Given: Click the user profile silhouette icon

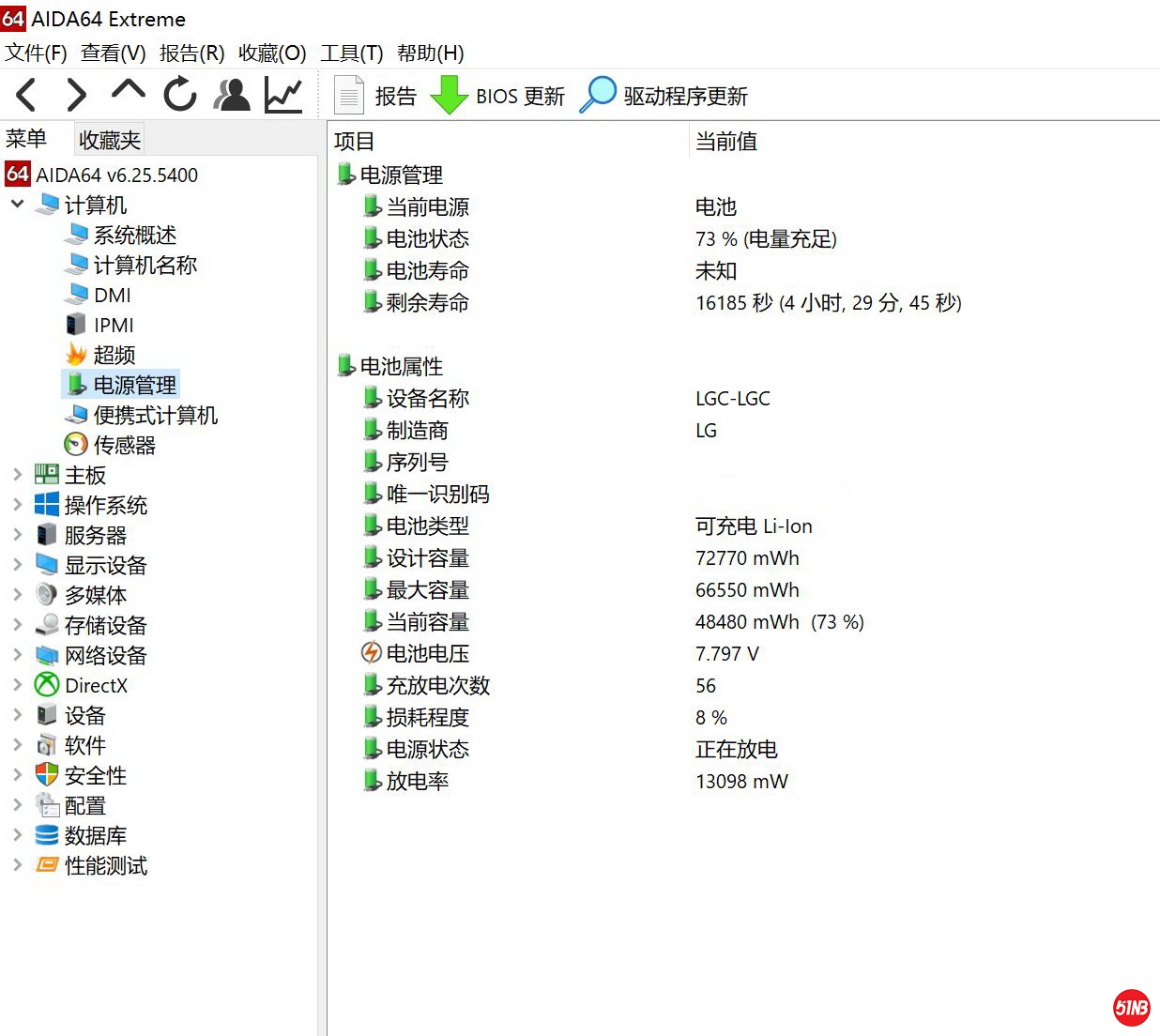Looking at the screenshot, I should point(232,95).
